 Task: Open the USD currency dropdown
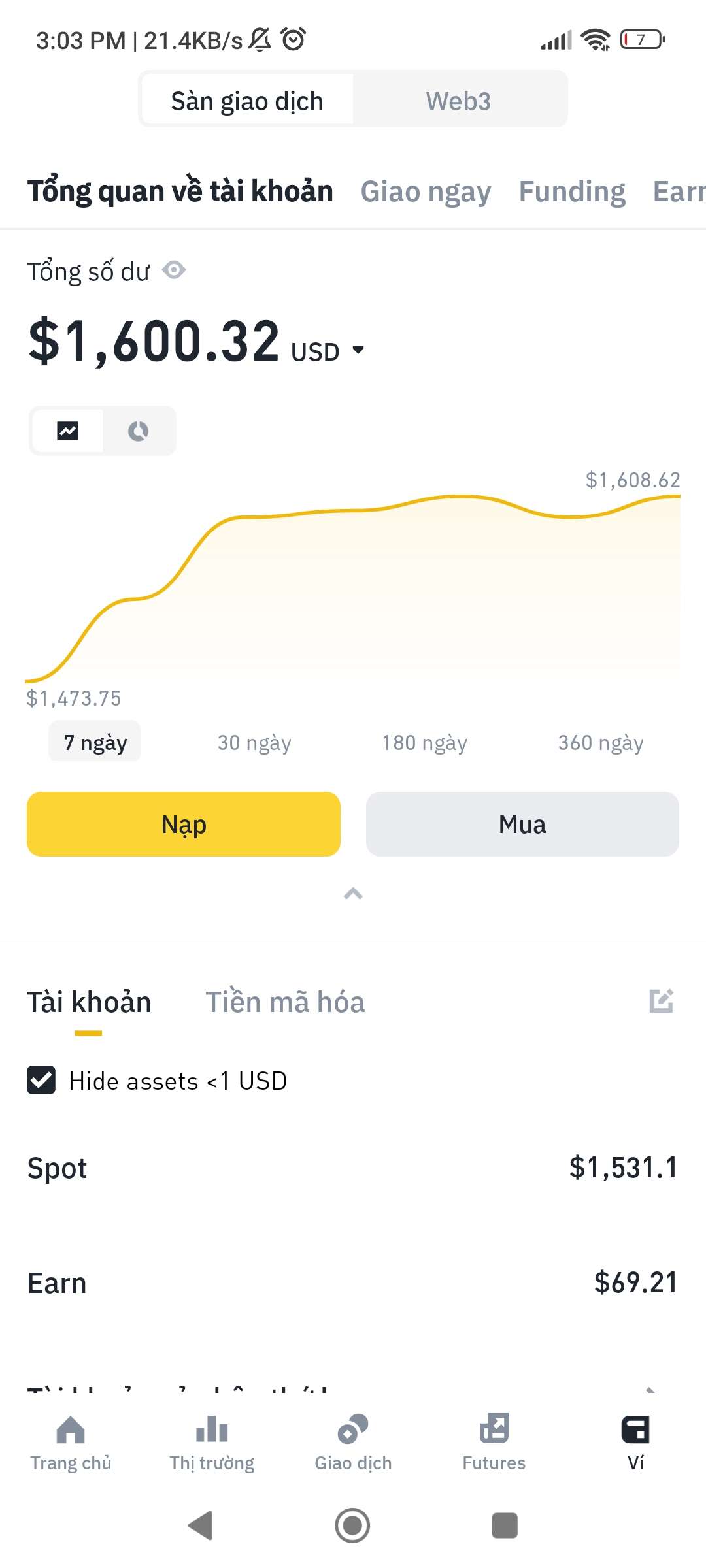(357, 350)
